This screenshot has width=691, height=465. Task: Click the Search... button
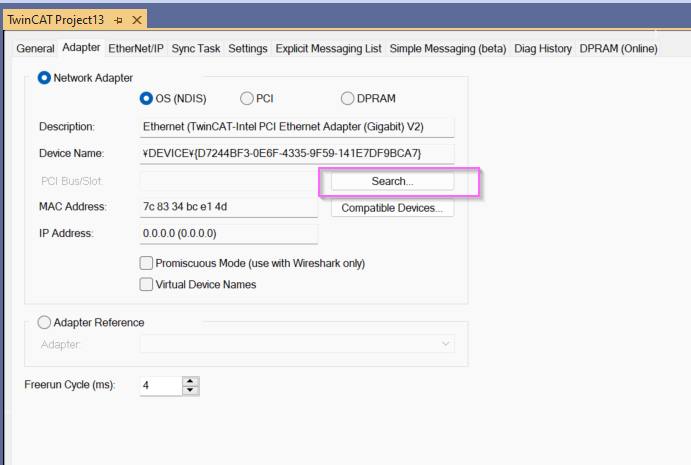click(392, 181)
